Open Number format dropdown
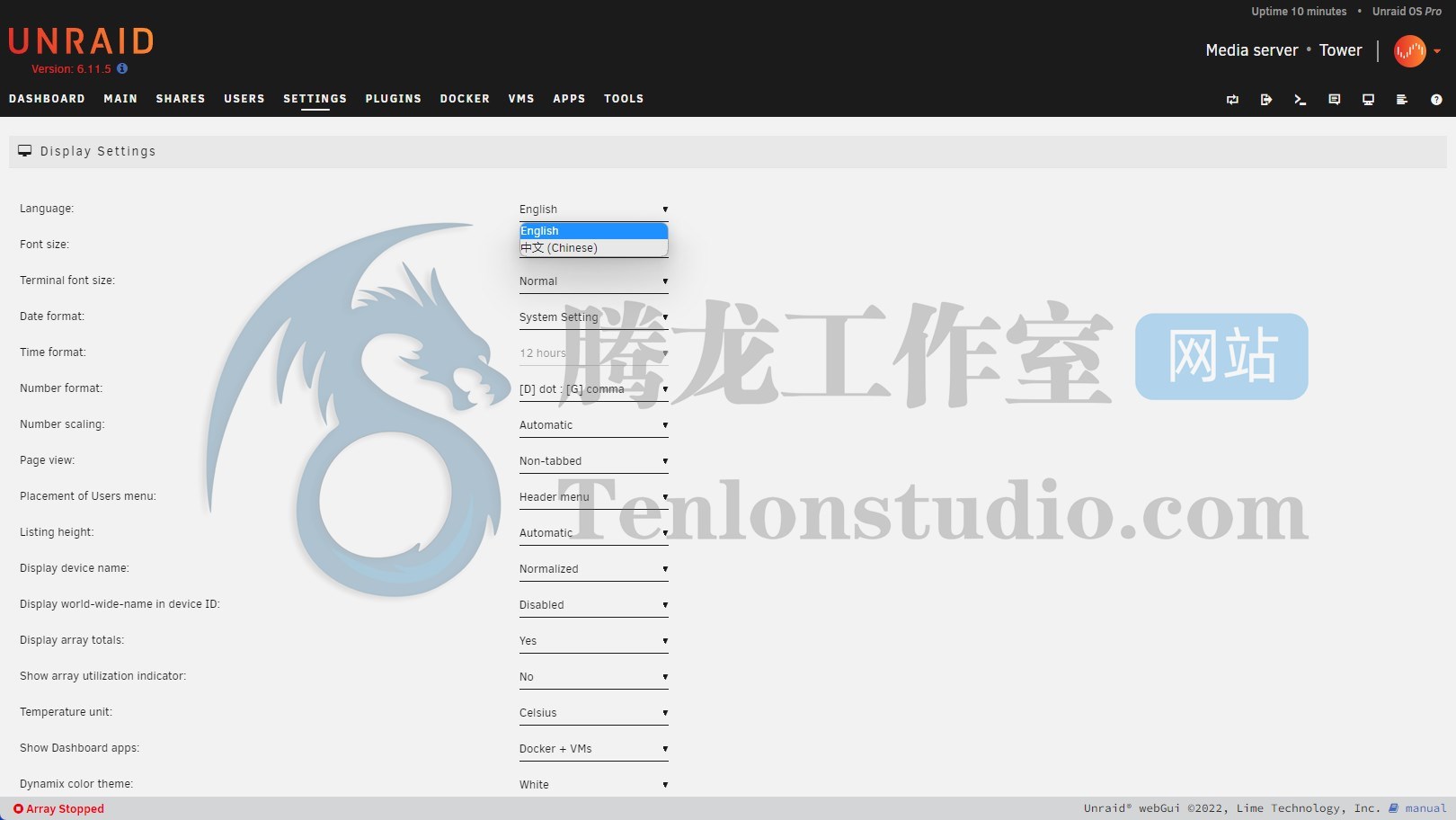Viewport: 1456px width, 820px height. (593, 389)
